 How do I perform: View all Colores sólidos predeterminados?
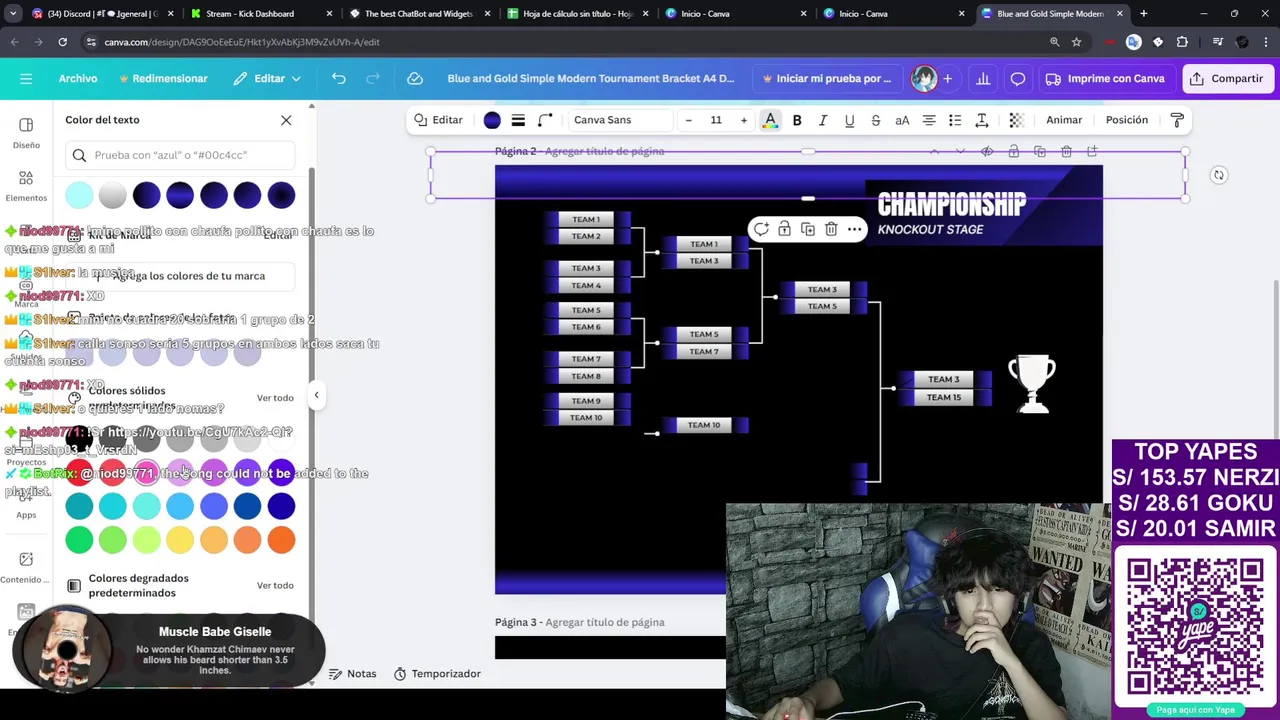[275, 398]
